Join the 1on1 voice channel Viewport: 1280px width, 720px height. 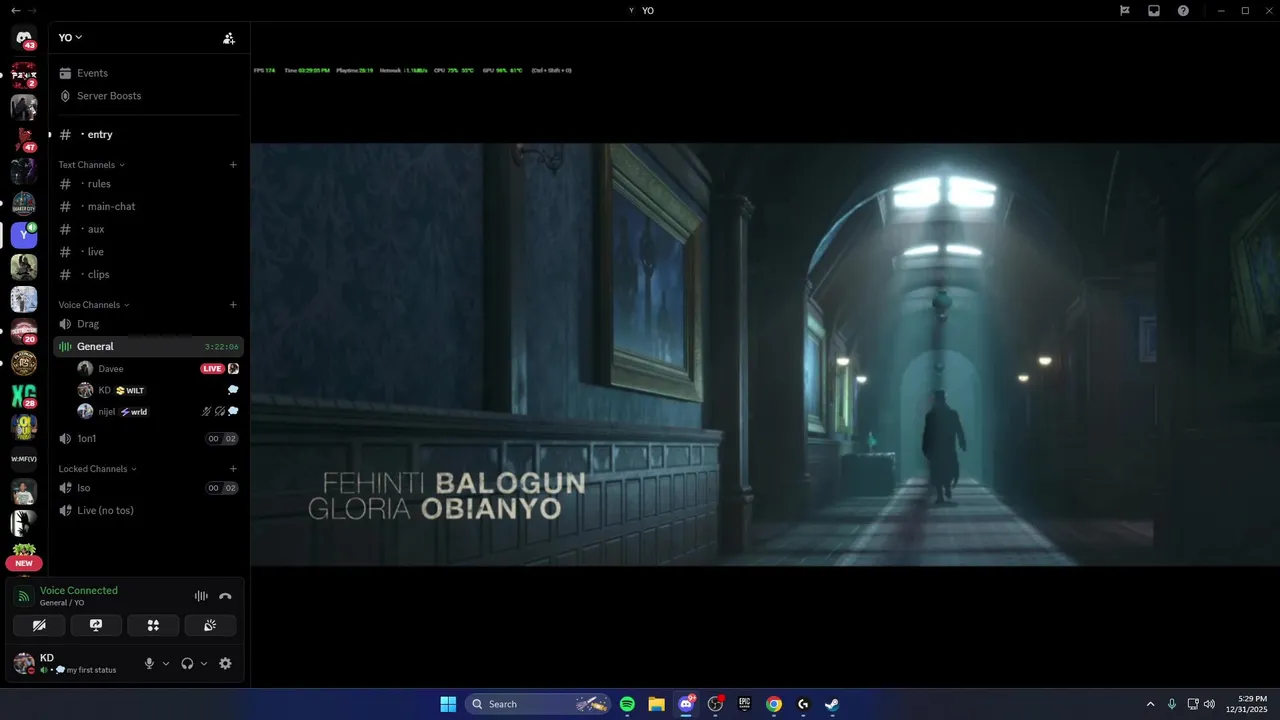pyautogui.click(x=147, y=438)
